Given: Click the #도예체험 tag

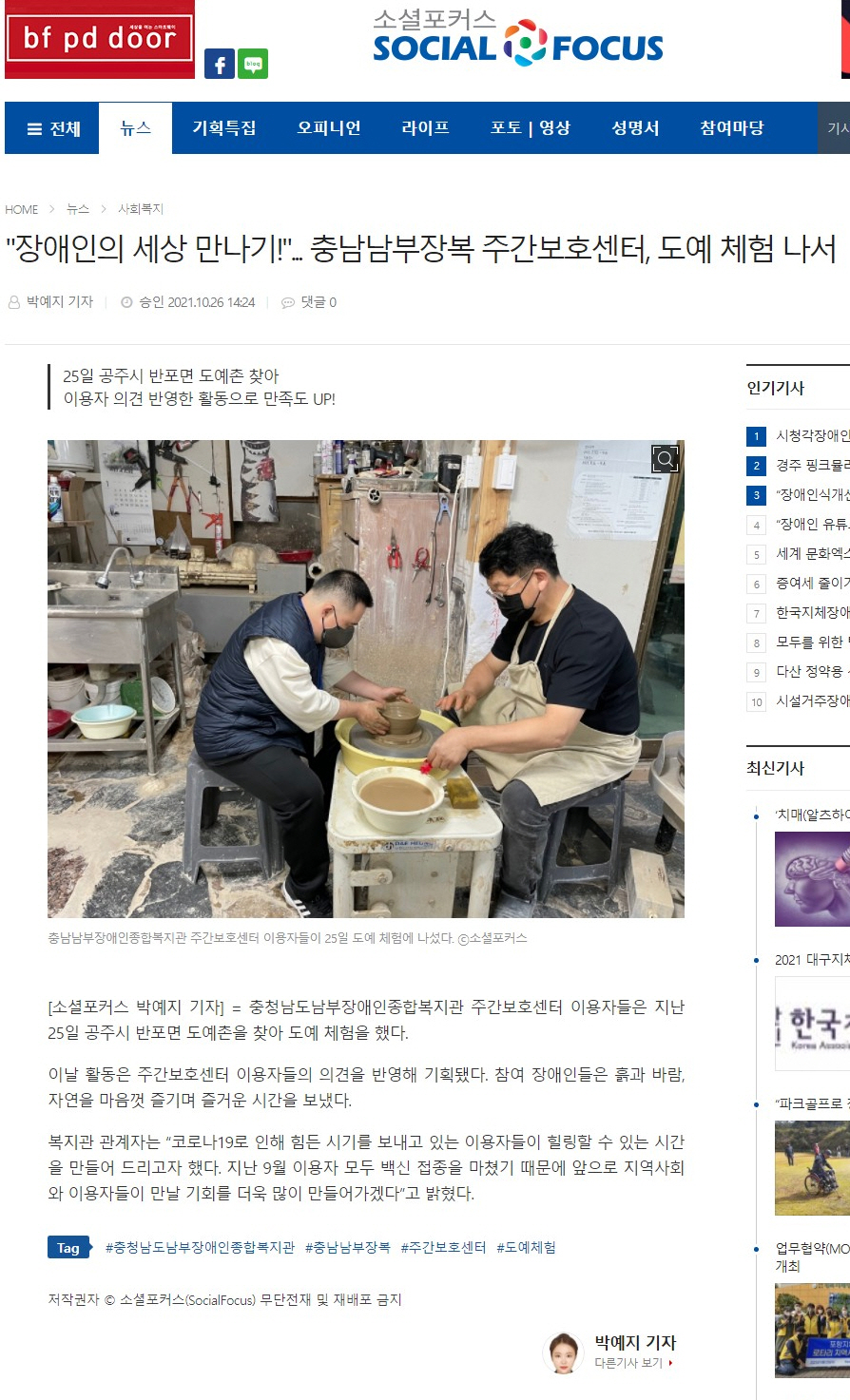Looking at the screenshot, I should 527,1247.
